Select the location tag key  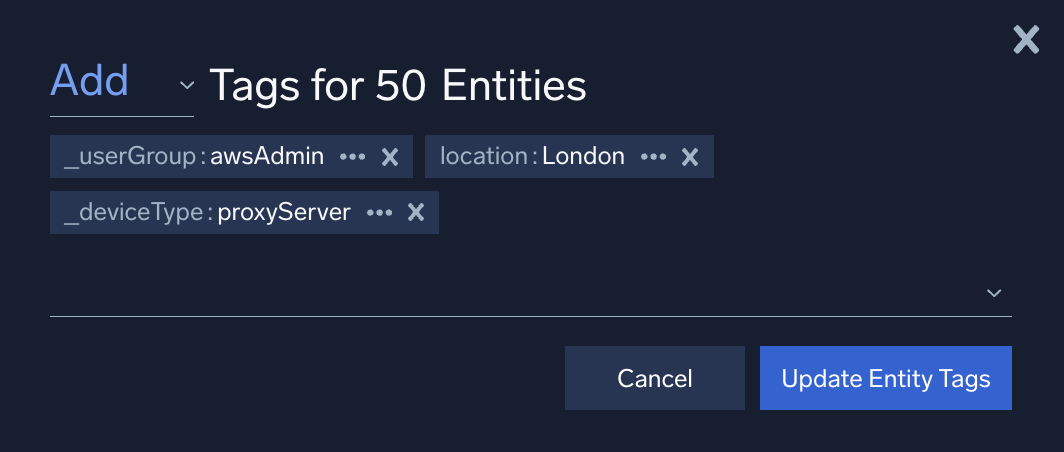coord(483,157)
